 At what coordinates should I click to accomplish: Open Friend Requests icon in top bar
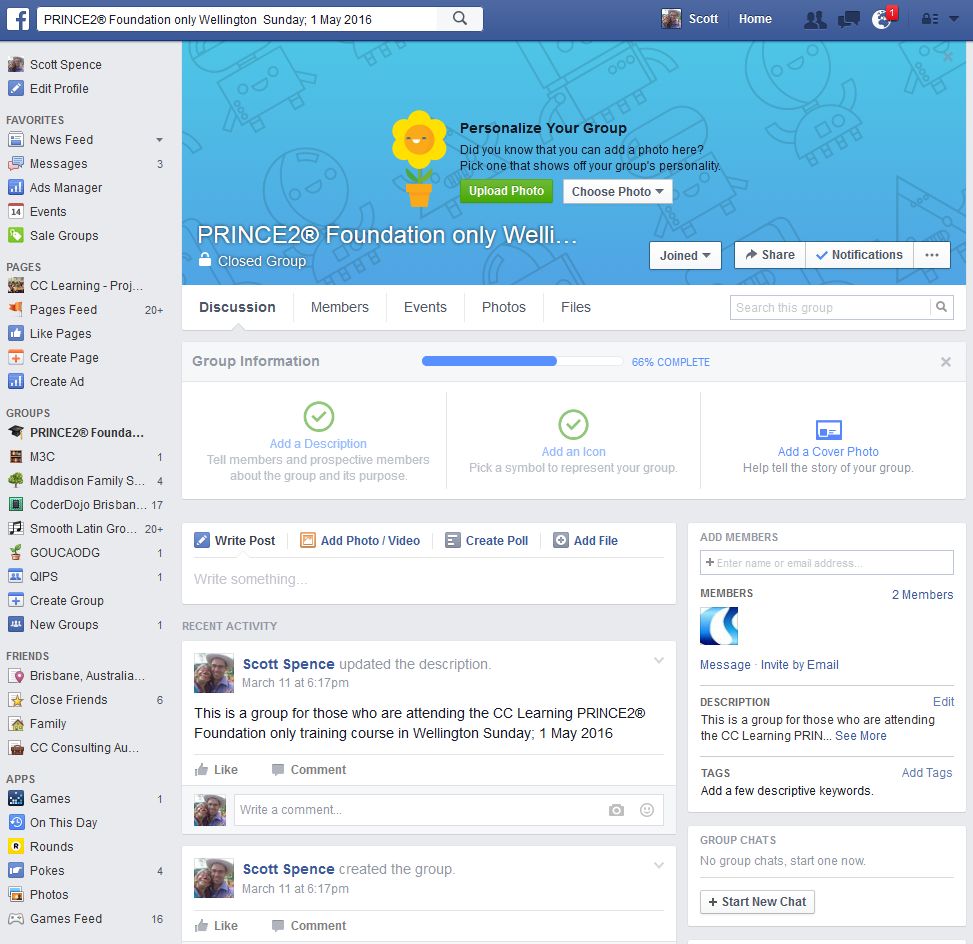click(815, 20)
